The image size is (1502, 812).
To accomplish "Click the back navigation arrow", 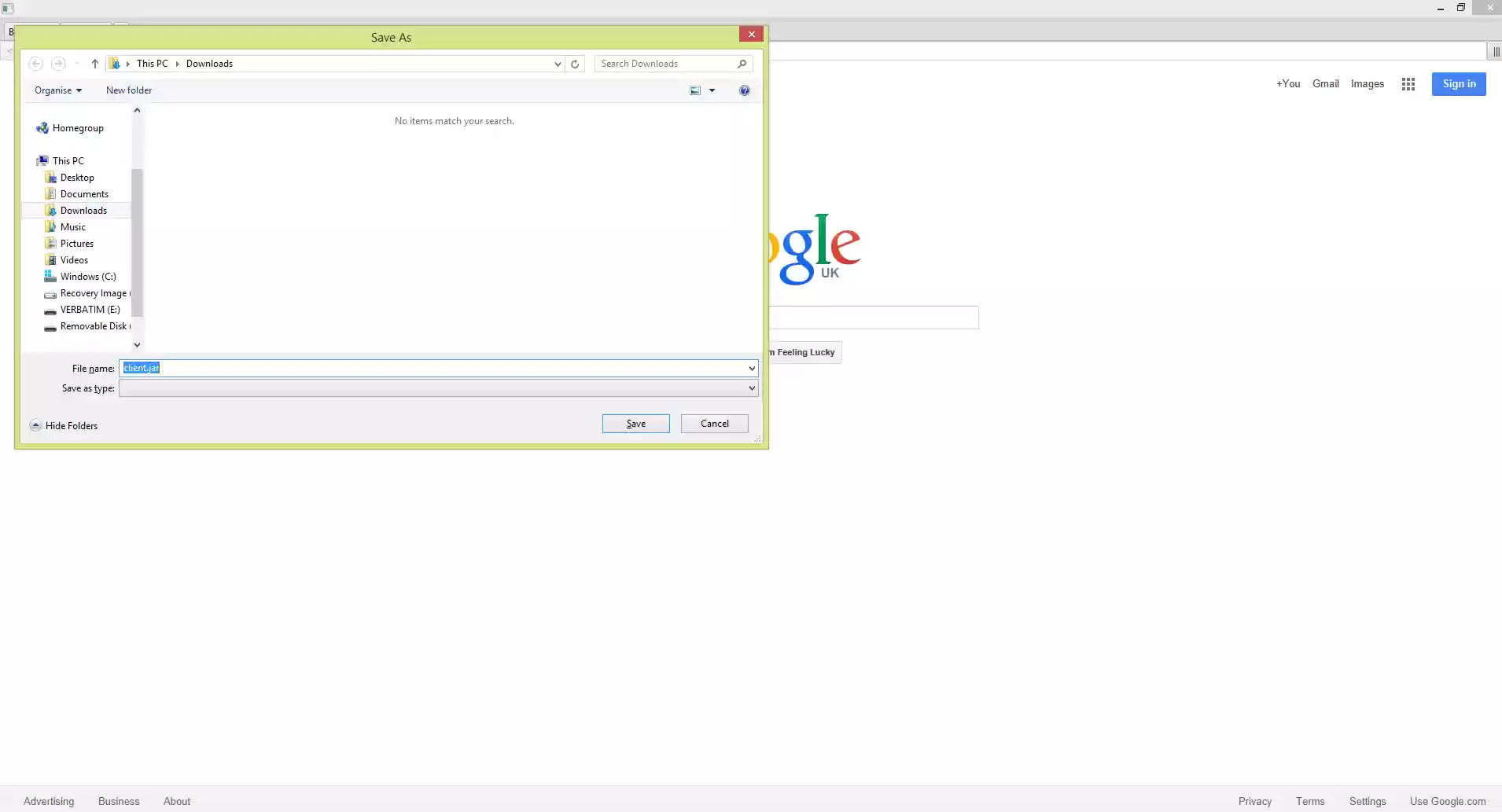I will point(35,64).
